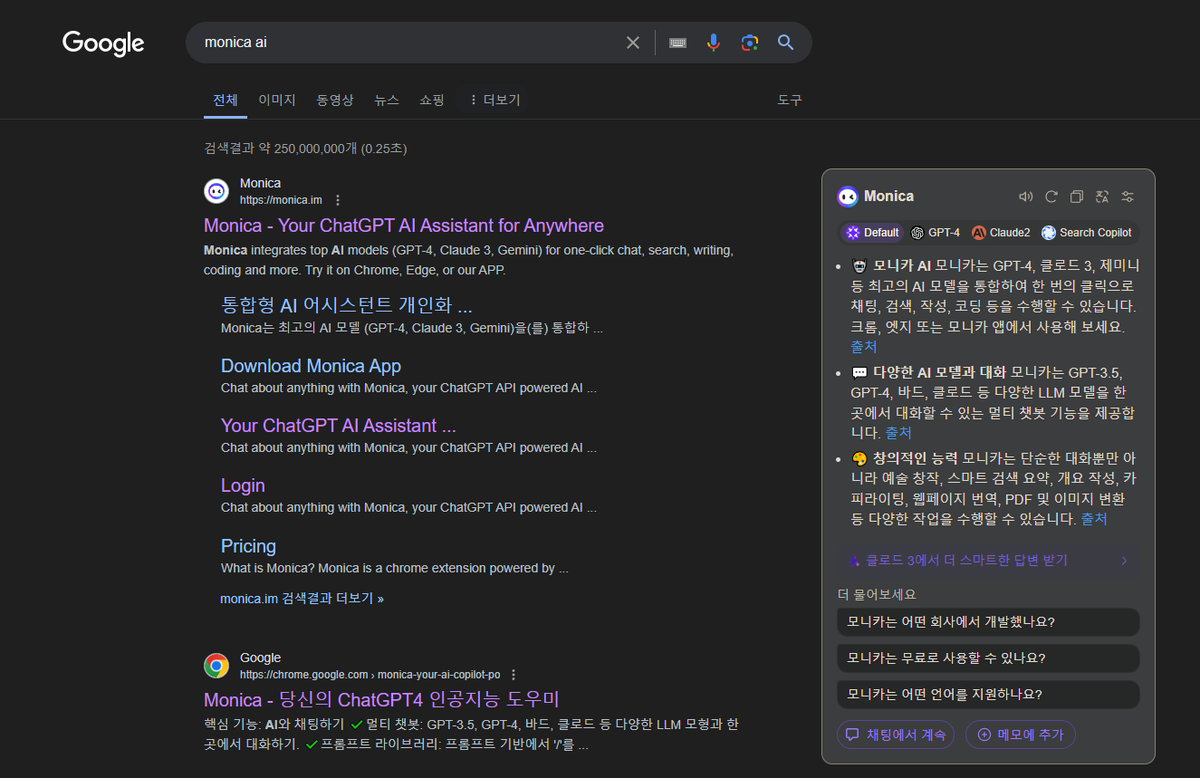
Task: Open the 'Monica - Your ChatGPT AI Assistant for Anywhere' result
Action: tap(404, 226)
